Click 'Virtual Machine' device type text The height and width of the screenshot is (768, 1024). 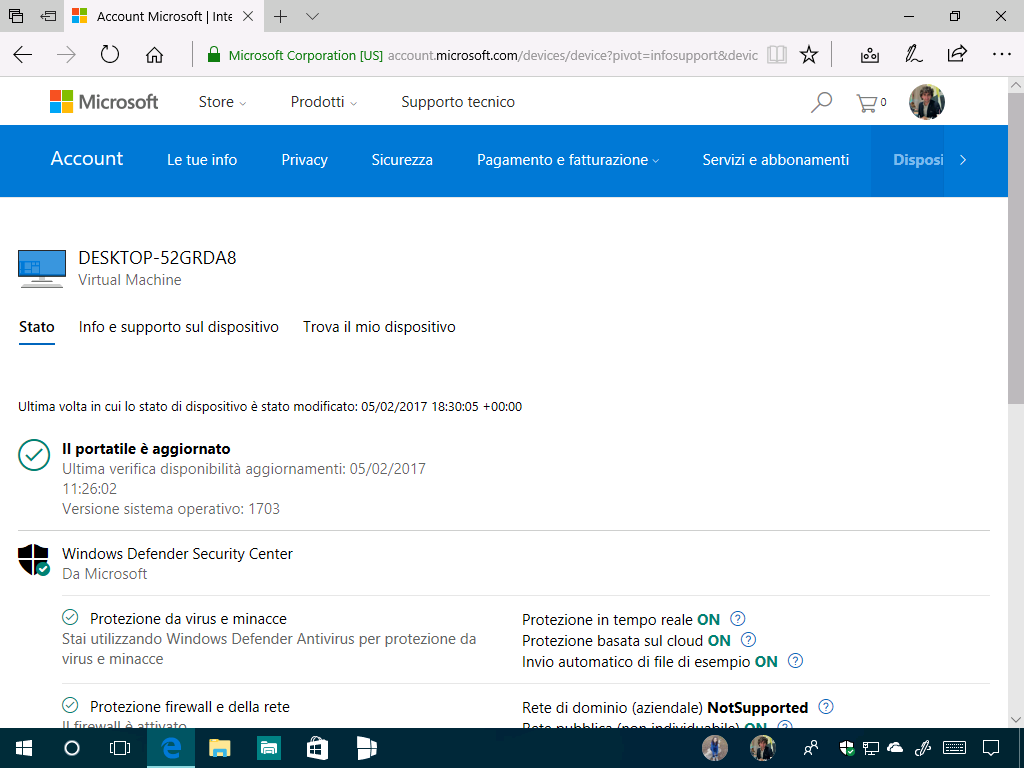[130, 280]
